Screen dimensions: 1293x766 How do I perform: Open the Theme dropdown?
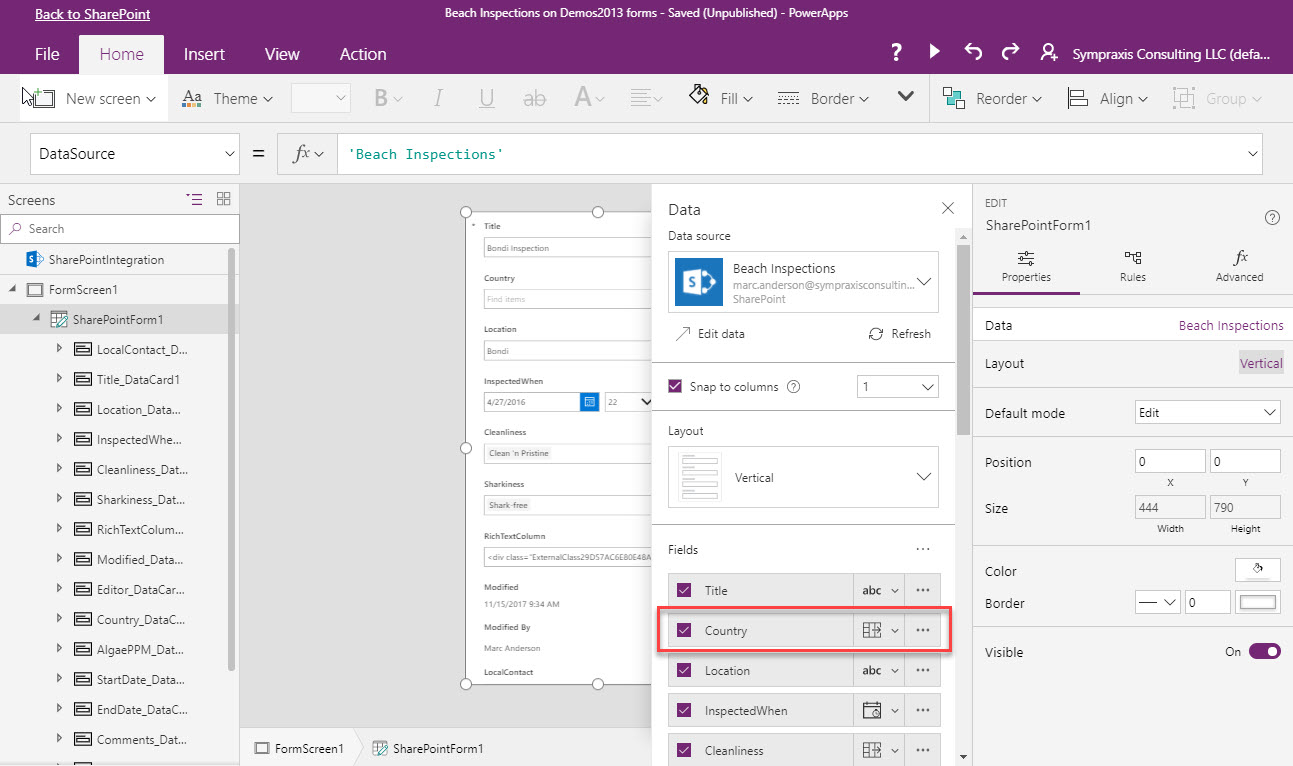pyautogui.click(x=228, y=98)
